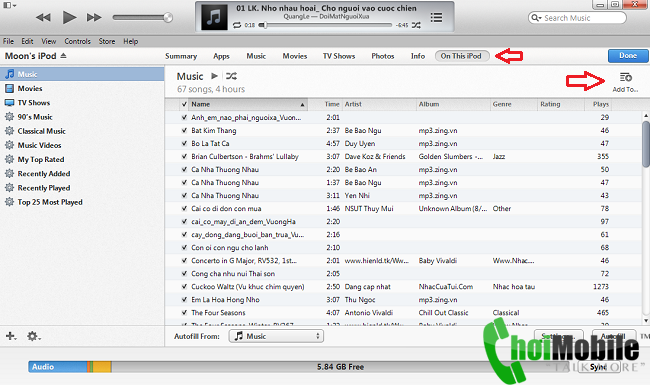Select TV Shows in the sidebar
This screenshot has height=385, width=650.
click(x=82, y=102)
